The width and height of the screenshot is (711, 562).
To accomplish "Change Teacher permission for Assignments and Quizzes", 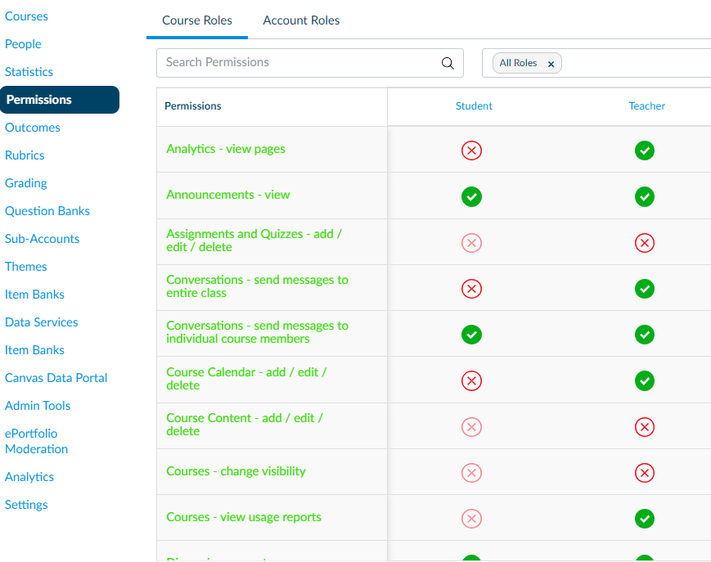I will [645, 242].
